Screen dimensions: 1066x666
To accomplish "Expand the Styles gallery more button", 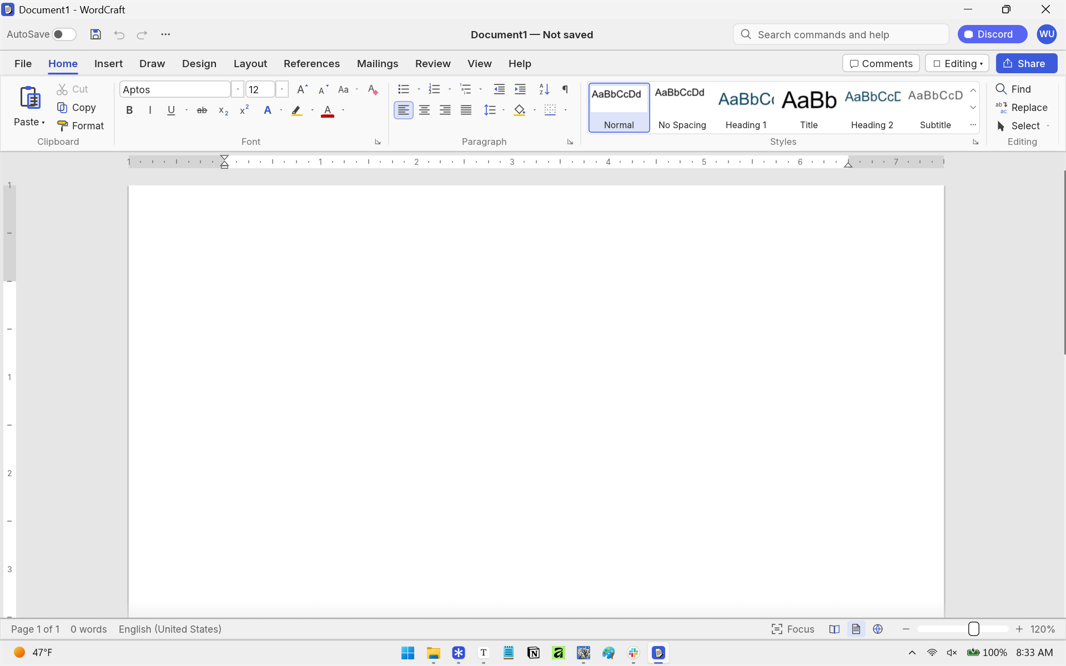I will pos(973,125).
